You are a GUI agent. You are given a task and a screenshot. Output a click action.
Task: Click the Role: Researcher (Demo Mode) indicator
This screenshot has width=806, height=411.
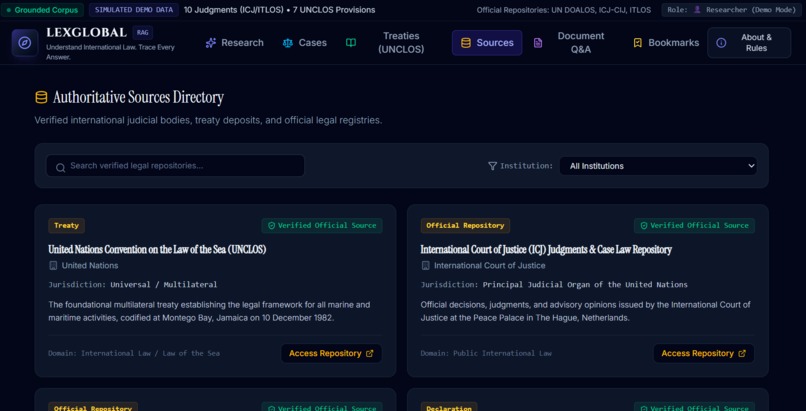pyautogui.click(x=731, y=10)
